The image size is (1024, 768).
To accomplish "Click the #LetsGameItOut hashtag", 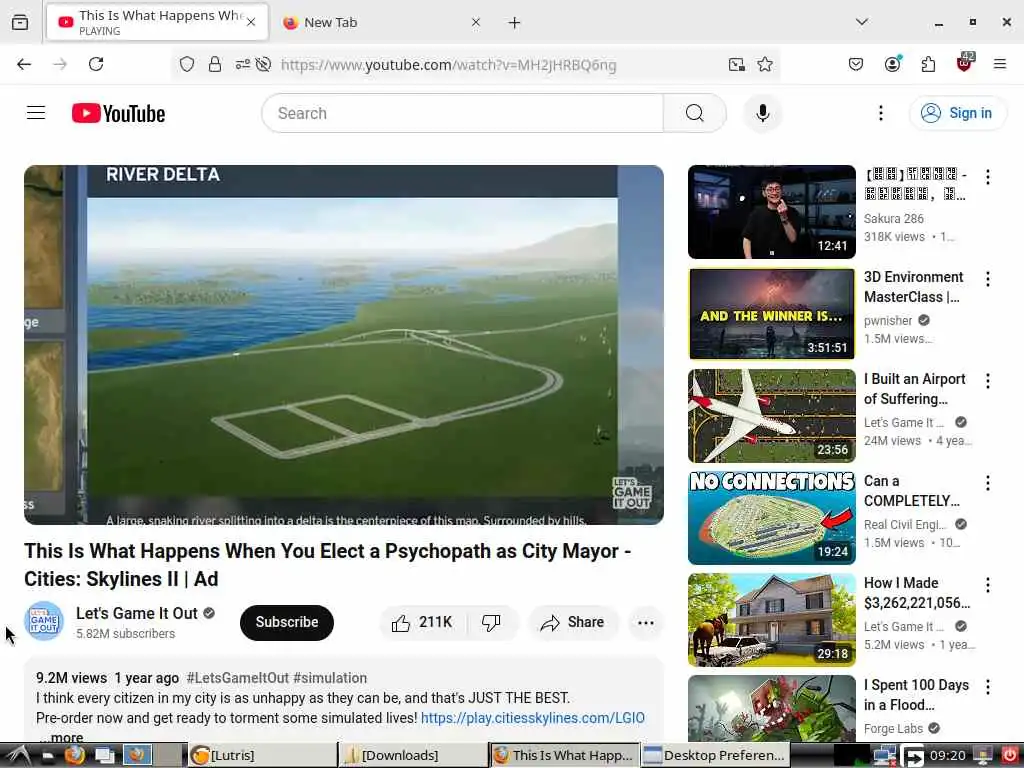I will point(237,678).
